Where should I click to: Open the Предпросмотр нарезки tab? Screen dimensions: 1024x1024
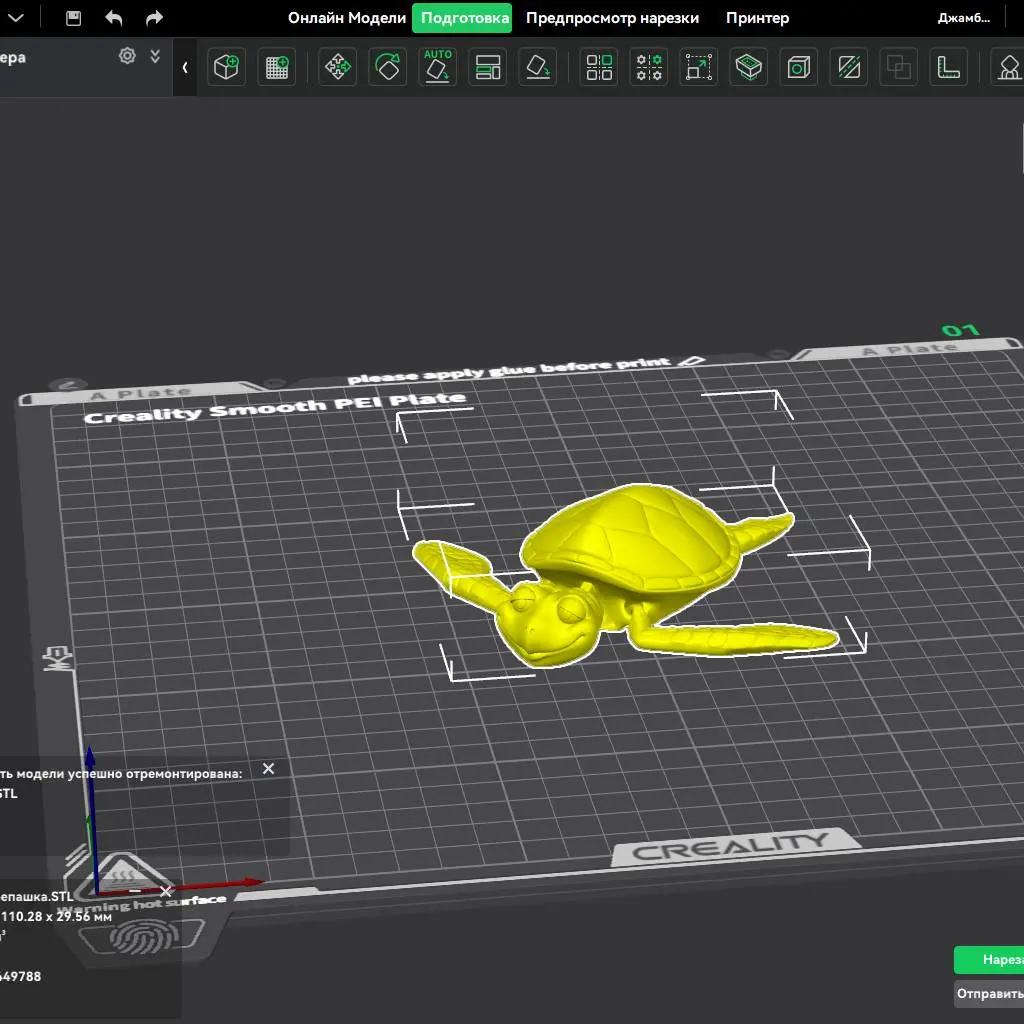click(613, 18)
